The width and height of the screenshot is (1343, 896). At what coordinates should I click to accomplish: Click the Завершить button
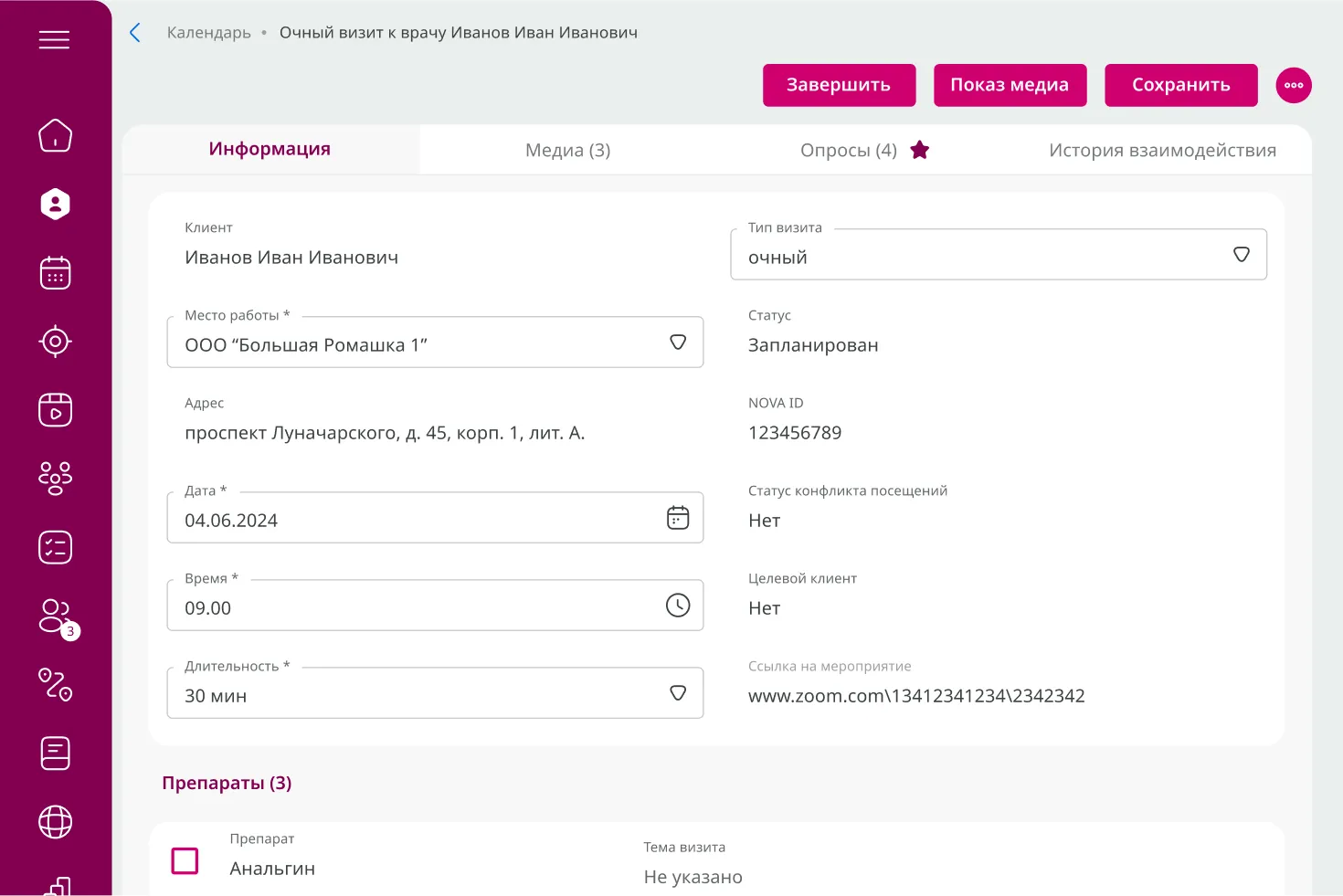click(839, 85)
